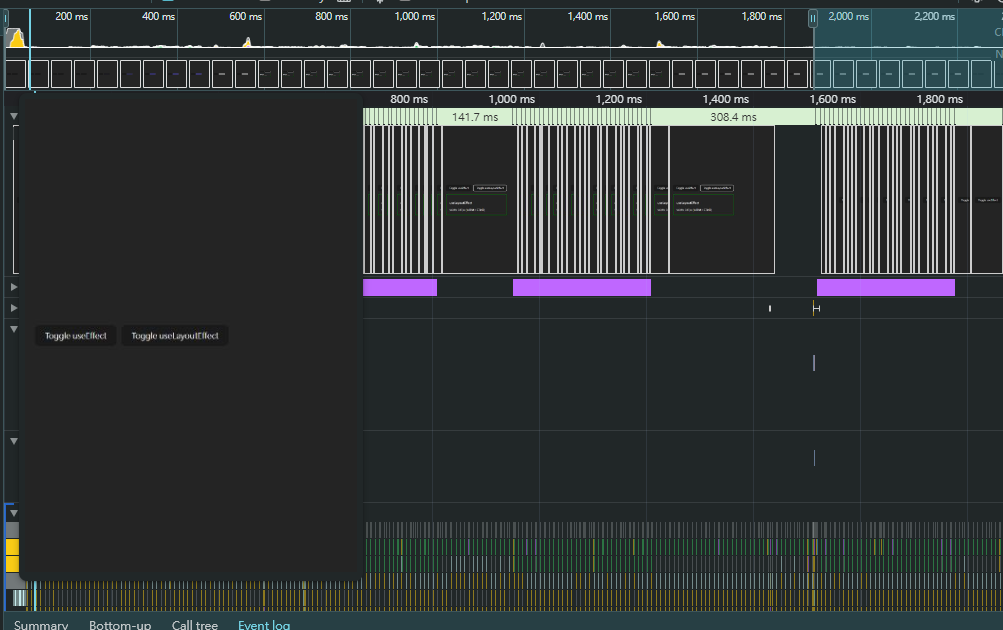Viewport: 1003px width, 630px height.
Task: Click the Toggle useEffect button in preview
Action: point(75,336)
